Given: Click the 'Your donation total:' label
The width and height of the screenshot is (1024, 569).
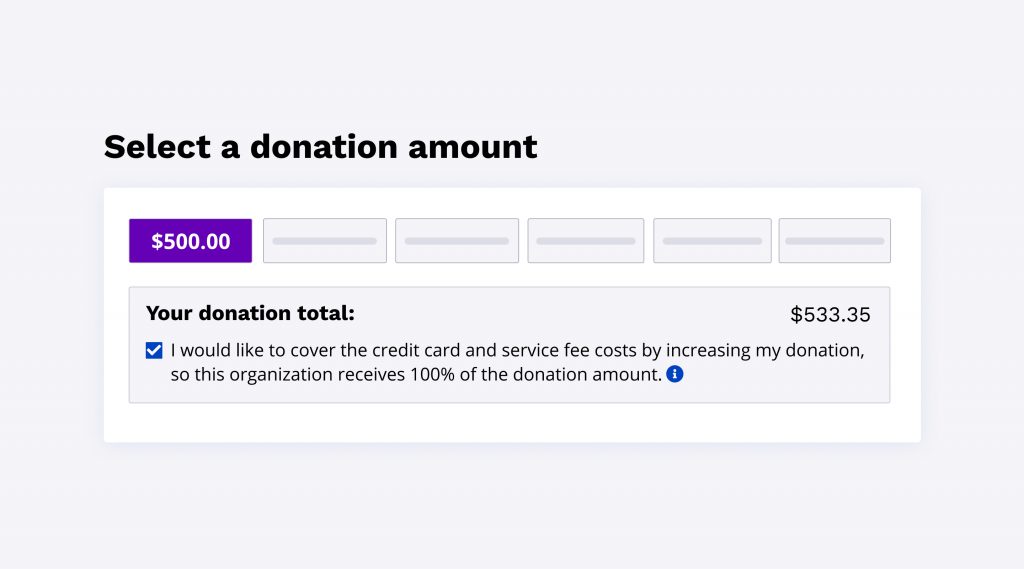Looking at the screenshot, I should (x=250, y=313).
